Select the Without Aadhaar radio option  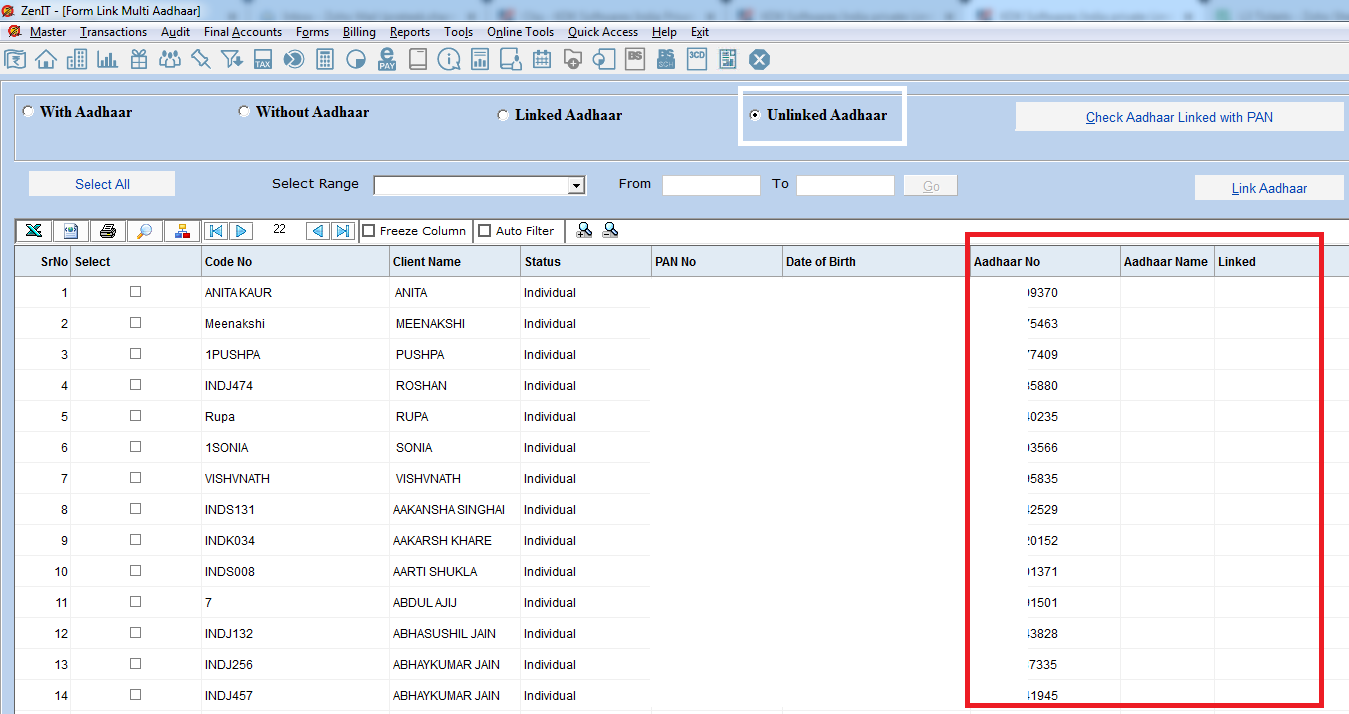coord(244,112)
